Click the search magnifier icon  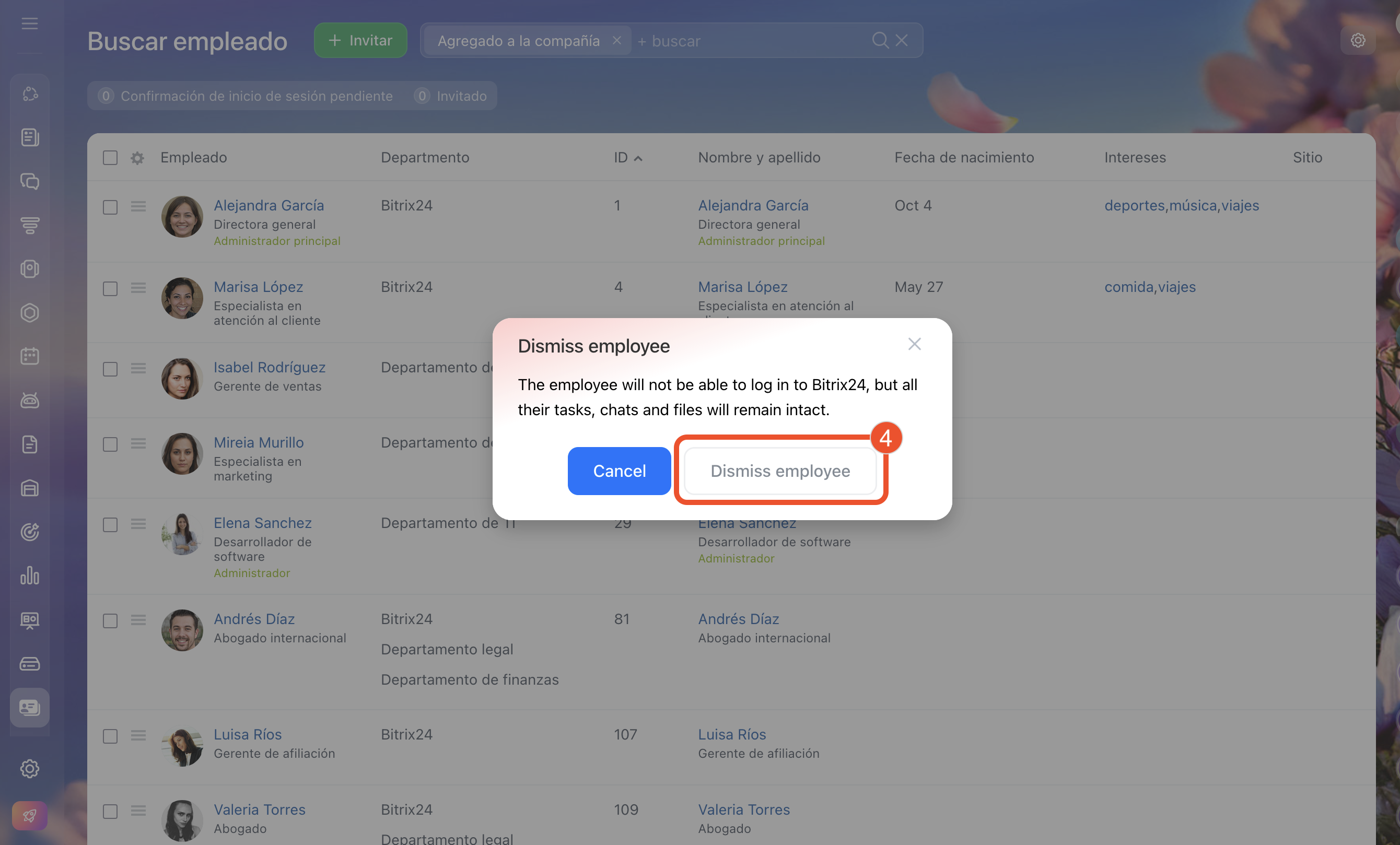tap(880, 40)
